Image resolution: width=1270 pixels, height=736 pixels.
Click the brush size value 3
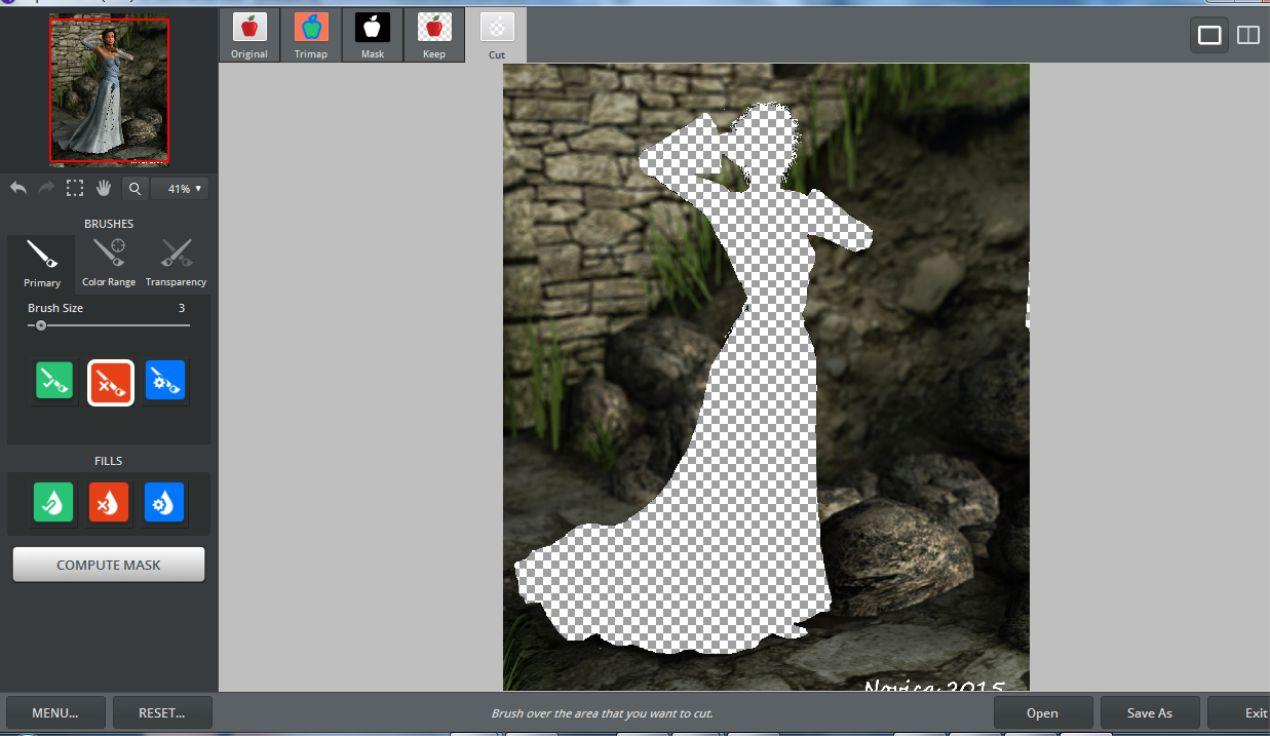click(181, 308)
